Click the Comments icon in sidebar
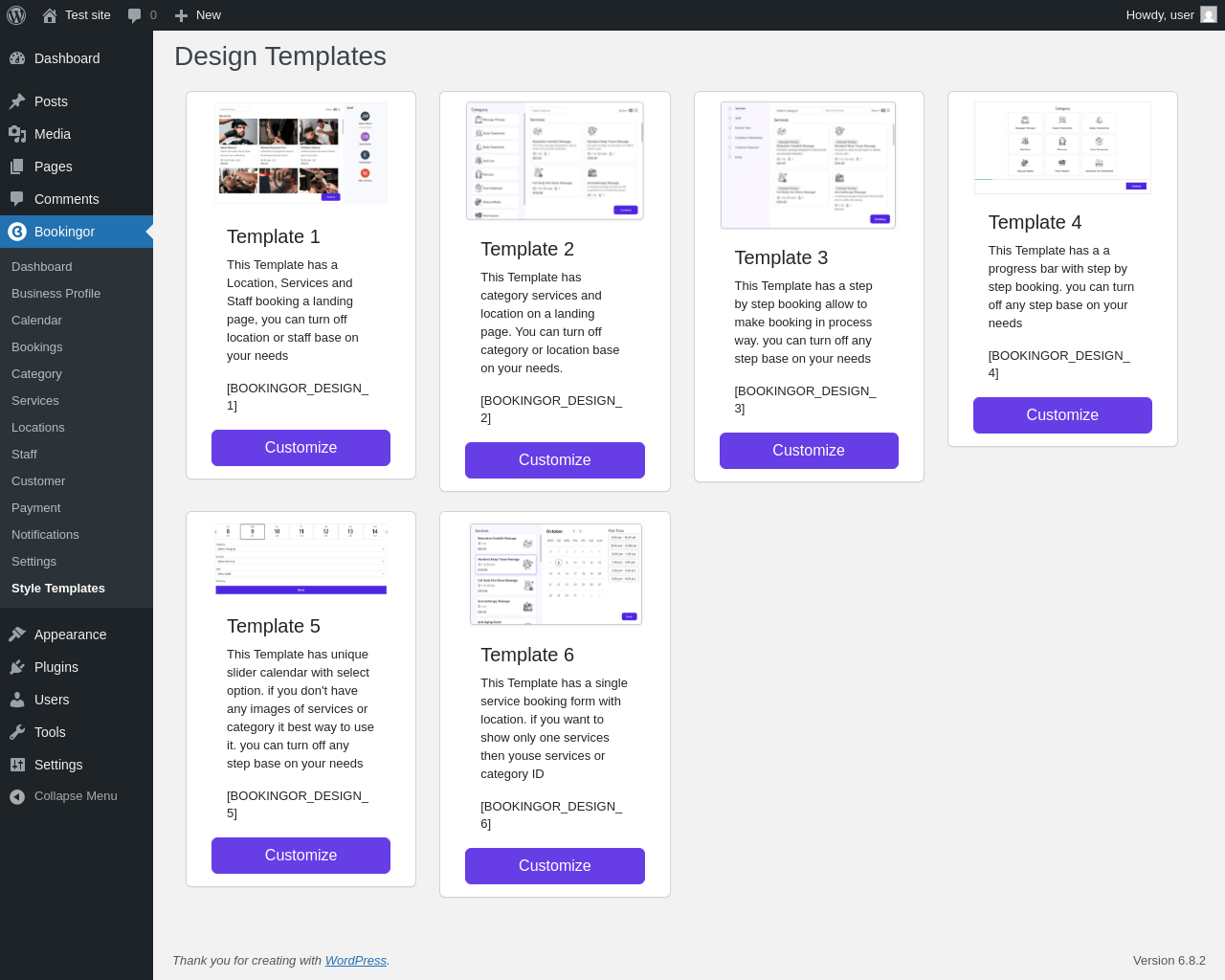This screenshot has height=980, width=1225. (17, 199)
